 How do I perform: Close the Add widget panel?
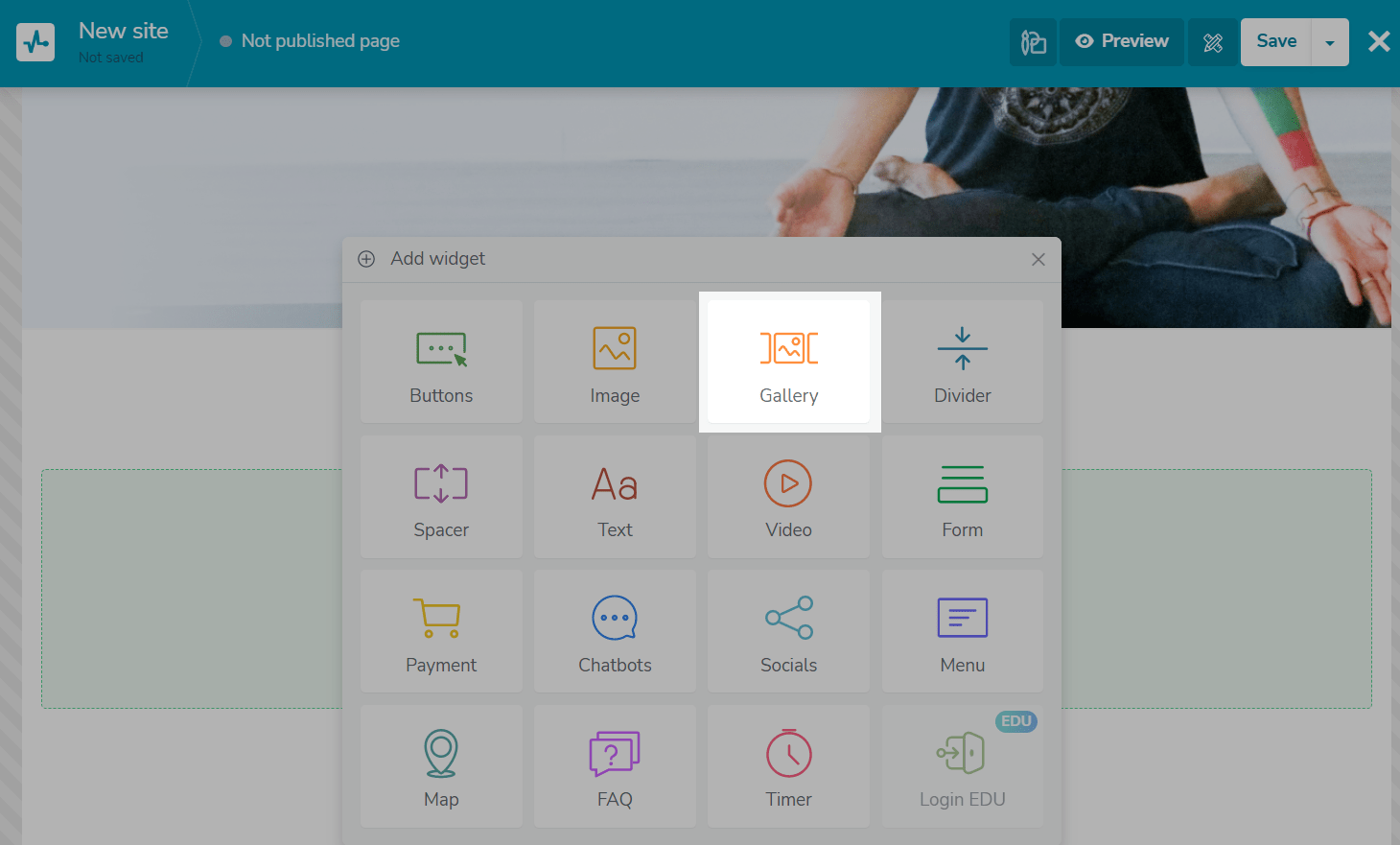(x=1038, y=260)
